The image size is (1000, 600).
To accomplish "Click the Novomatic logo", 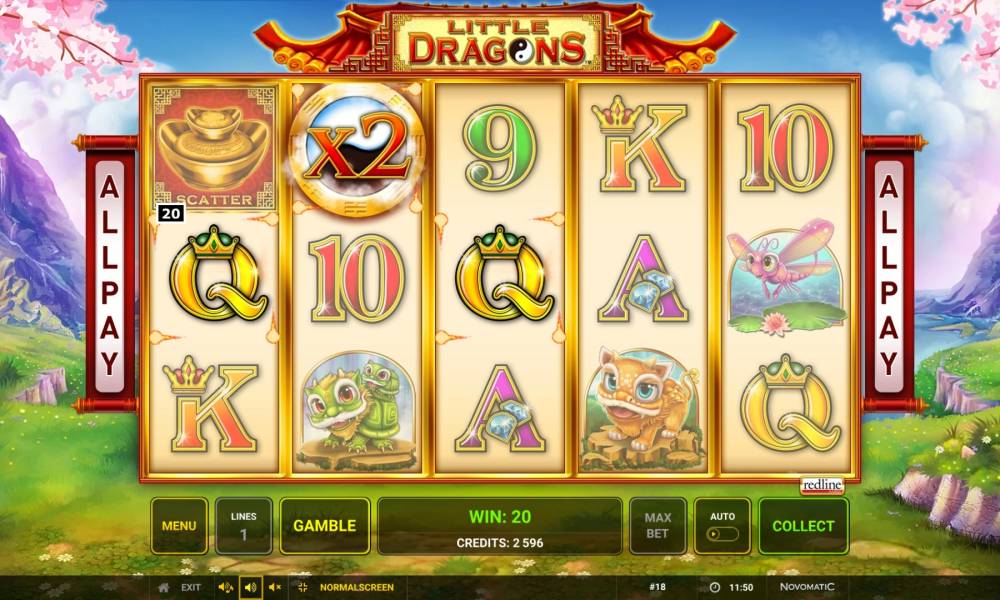I will (x=807, y=587).
